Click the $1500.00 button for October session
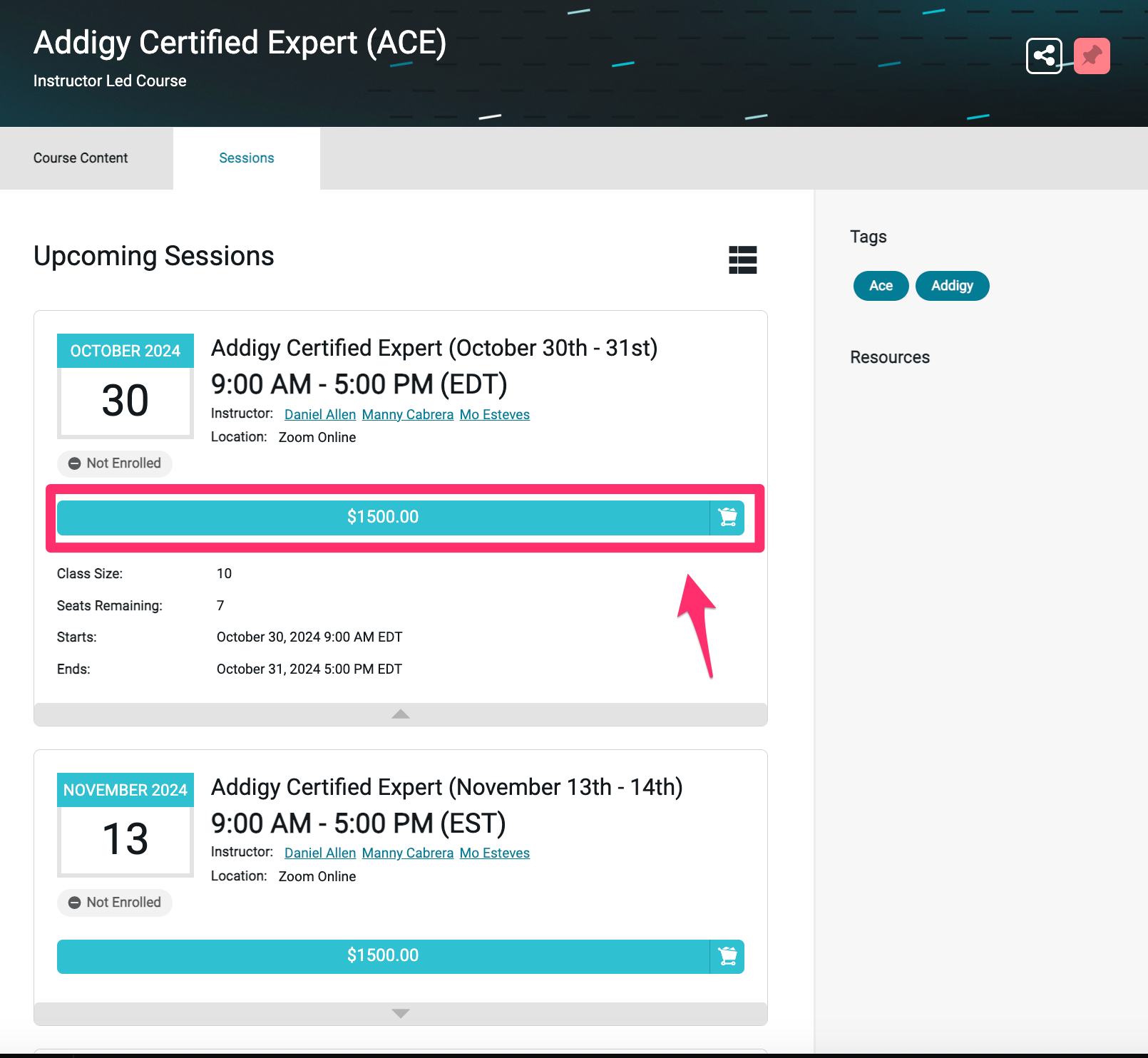 click(x=382, y=518)
